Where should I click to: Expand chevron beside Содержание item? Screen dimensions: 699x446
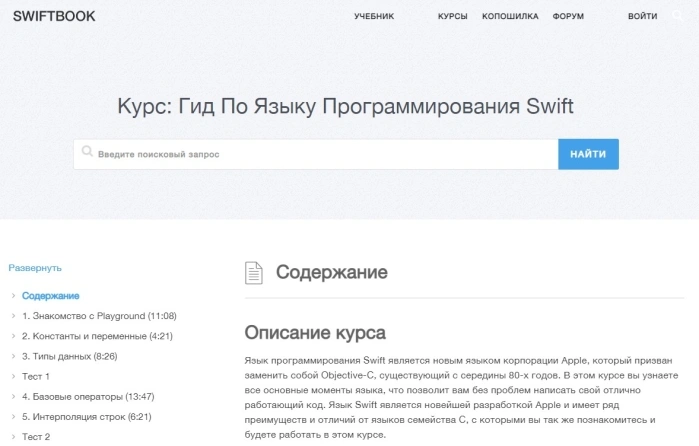pyautogui.click(x=13, y=295)
